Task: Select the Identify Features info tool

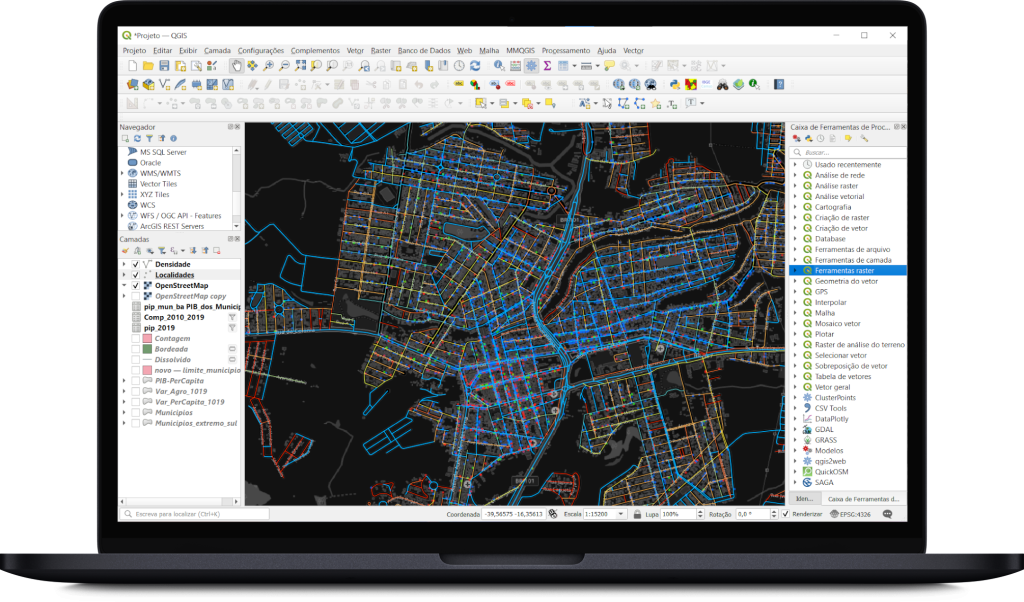Action: (499, 66)
